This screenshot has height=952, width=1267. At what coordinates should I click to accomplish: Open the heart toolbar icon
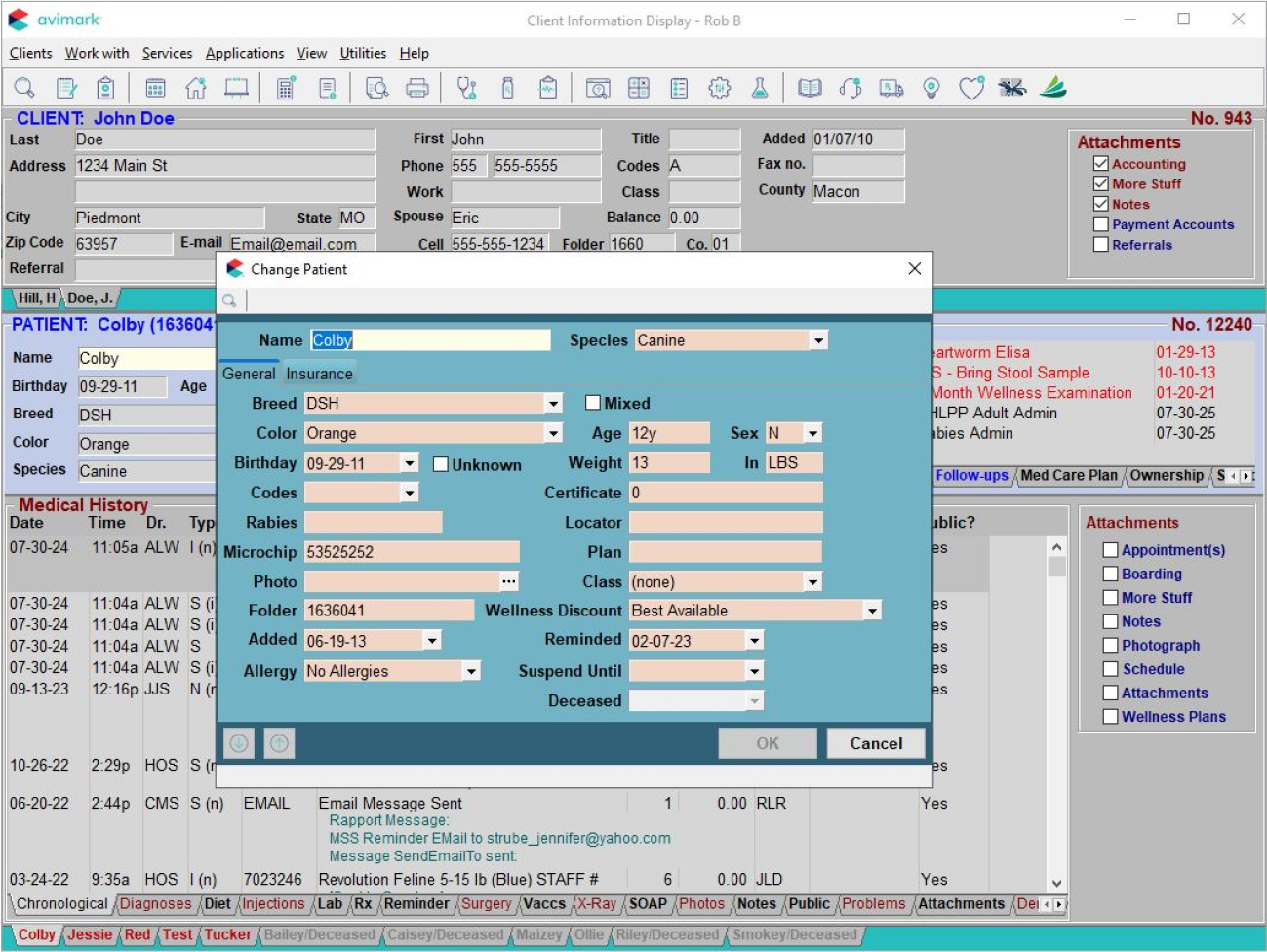pos(971,88)
